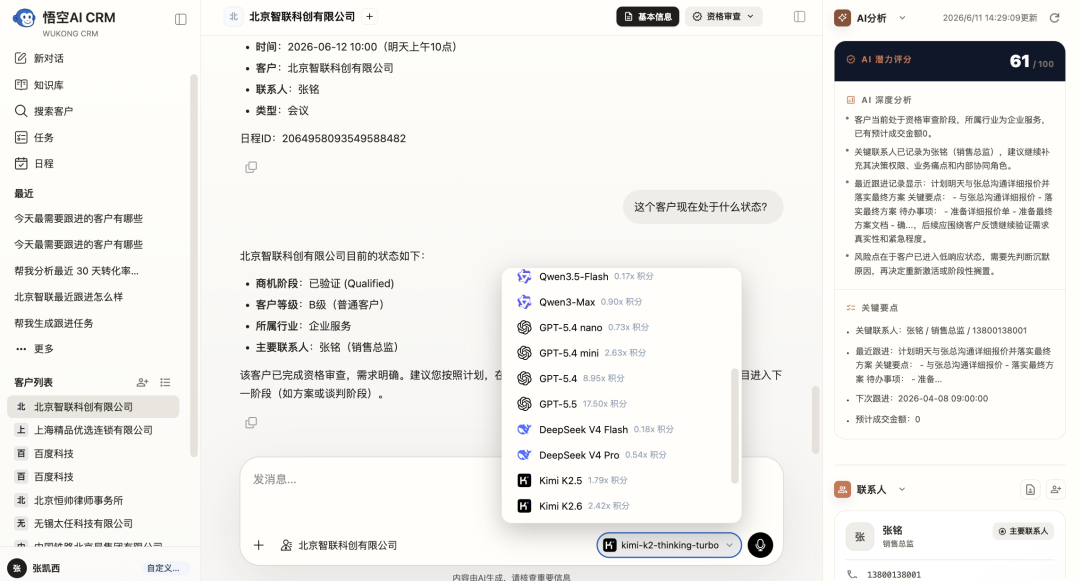Viewport: 1080px width, 581px height.
Task: Select customer 北京智联科创有限公司 in the list
Action: 93,407
